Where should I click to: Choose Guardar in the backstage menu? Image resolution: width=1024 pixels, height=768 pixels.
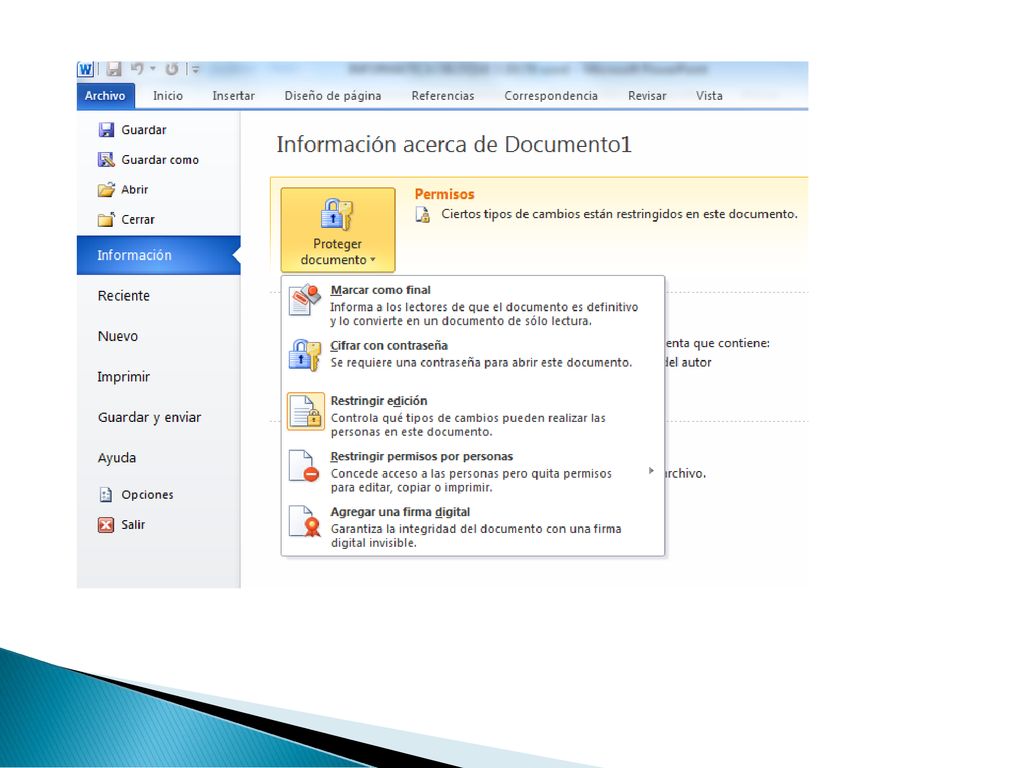[144, 130]
